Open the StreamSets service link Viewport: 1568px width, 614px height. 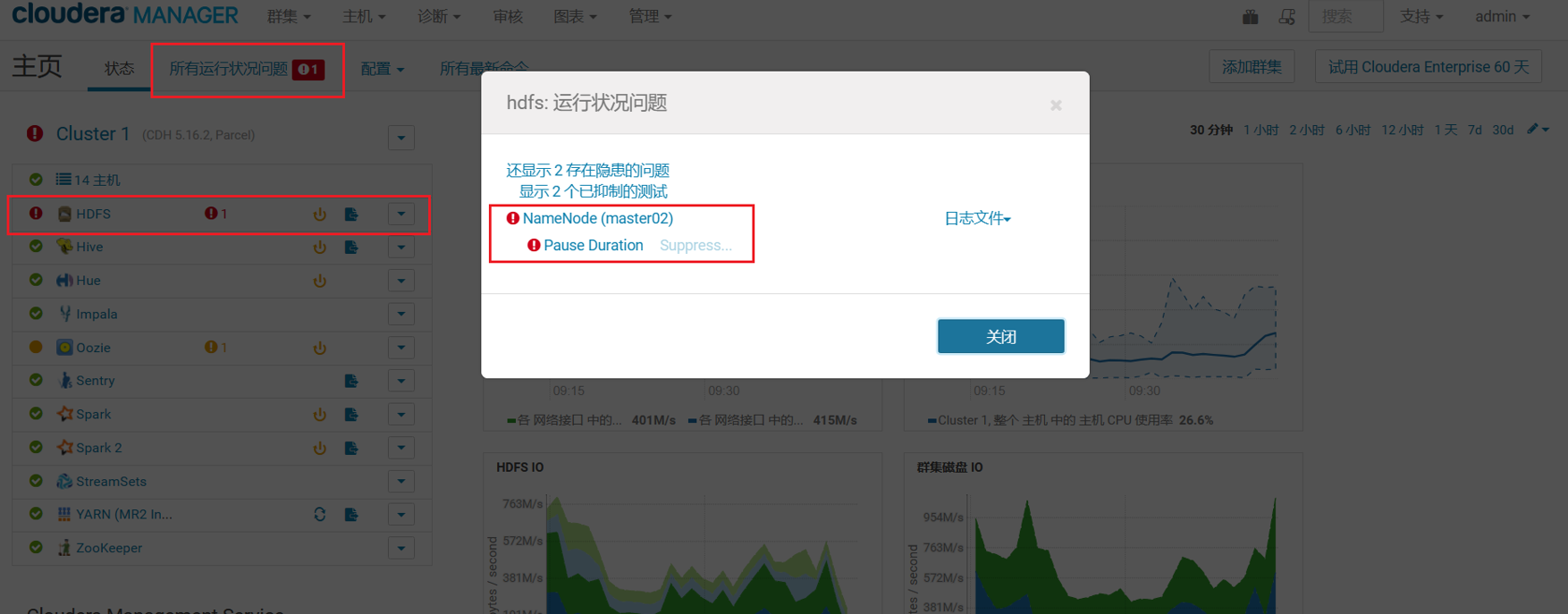111,481
